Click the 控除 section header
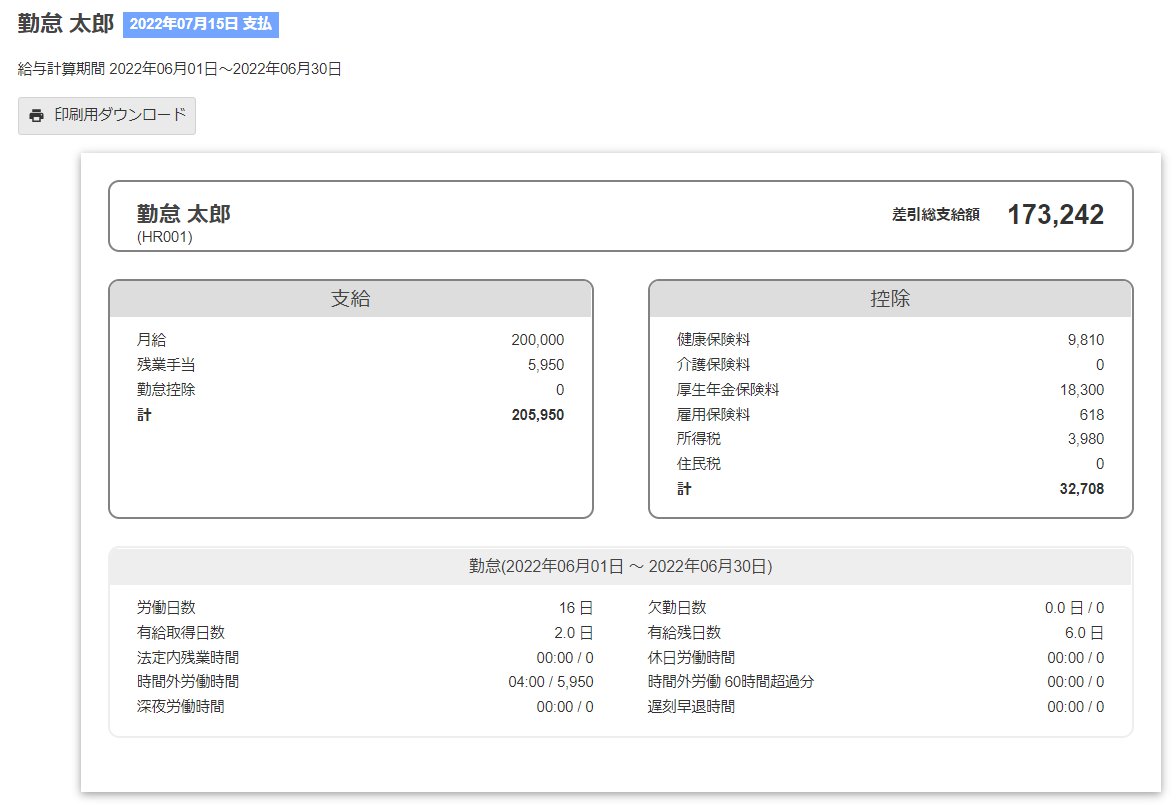Viewport: 1176px width, 805px height. [x=890, y=299]
